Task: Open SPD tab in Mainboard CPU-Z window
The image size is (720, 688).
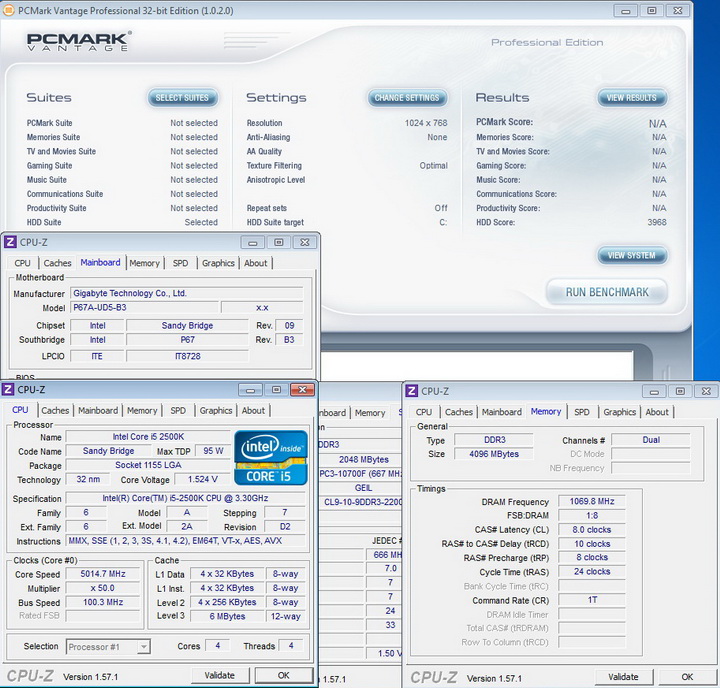Action: click(x=180, y=263)
